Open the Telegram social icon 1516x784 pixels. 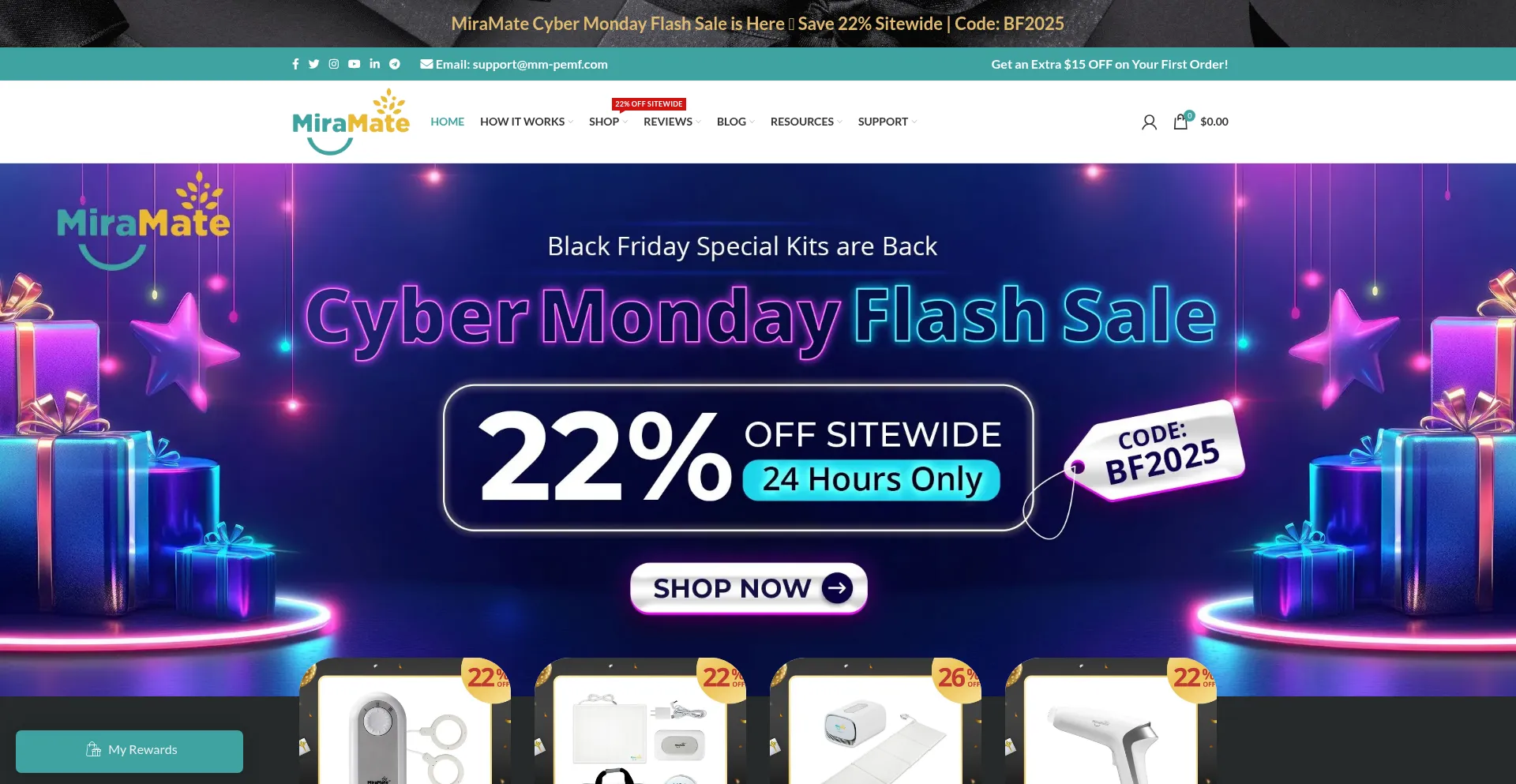395,64
